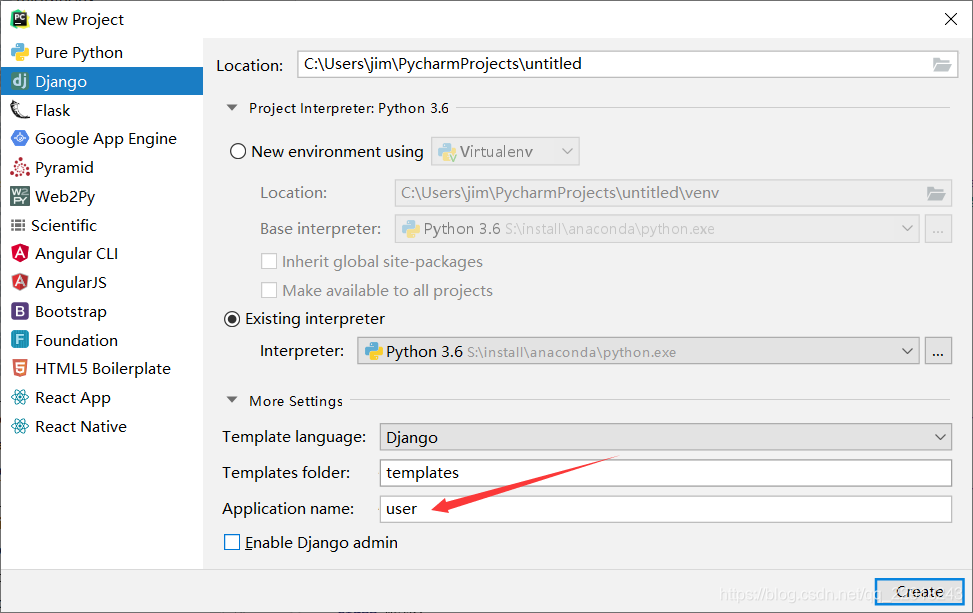Click the Python icon in Interpreter field
The image size is (973, 613).
click(374, 351)
